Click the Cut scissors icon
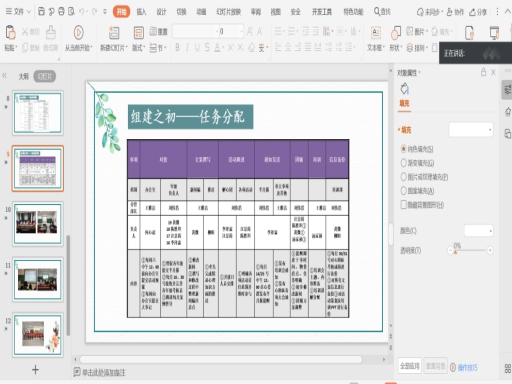This screenshot has width=512, height=384. (x=25, y=32)
